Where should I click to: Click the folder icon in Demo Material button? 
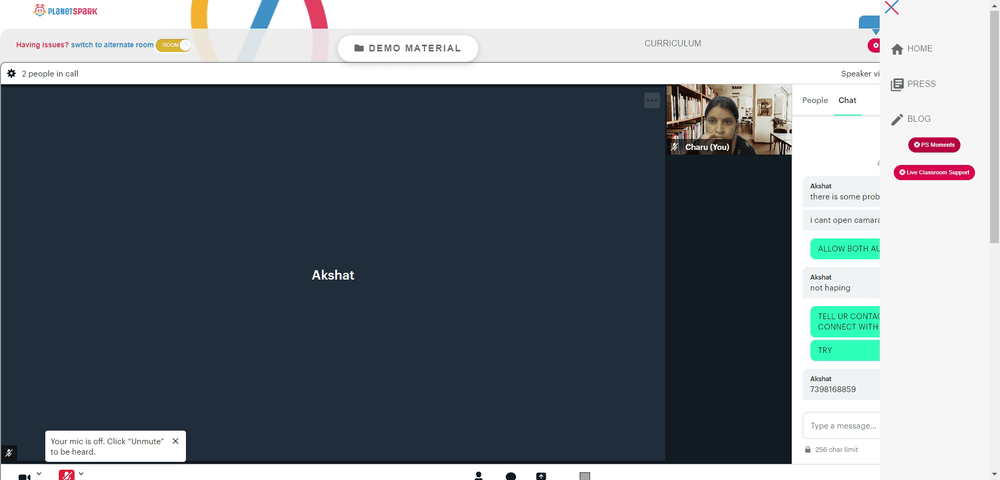coord(359,48)
